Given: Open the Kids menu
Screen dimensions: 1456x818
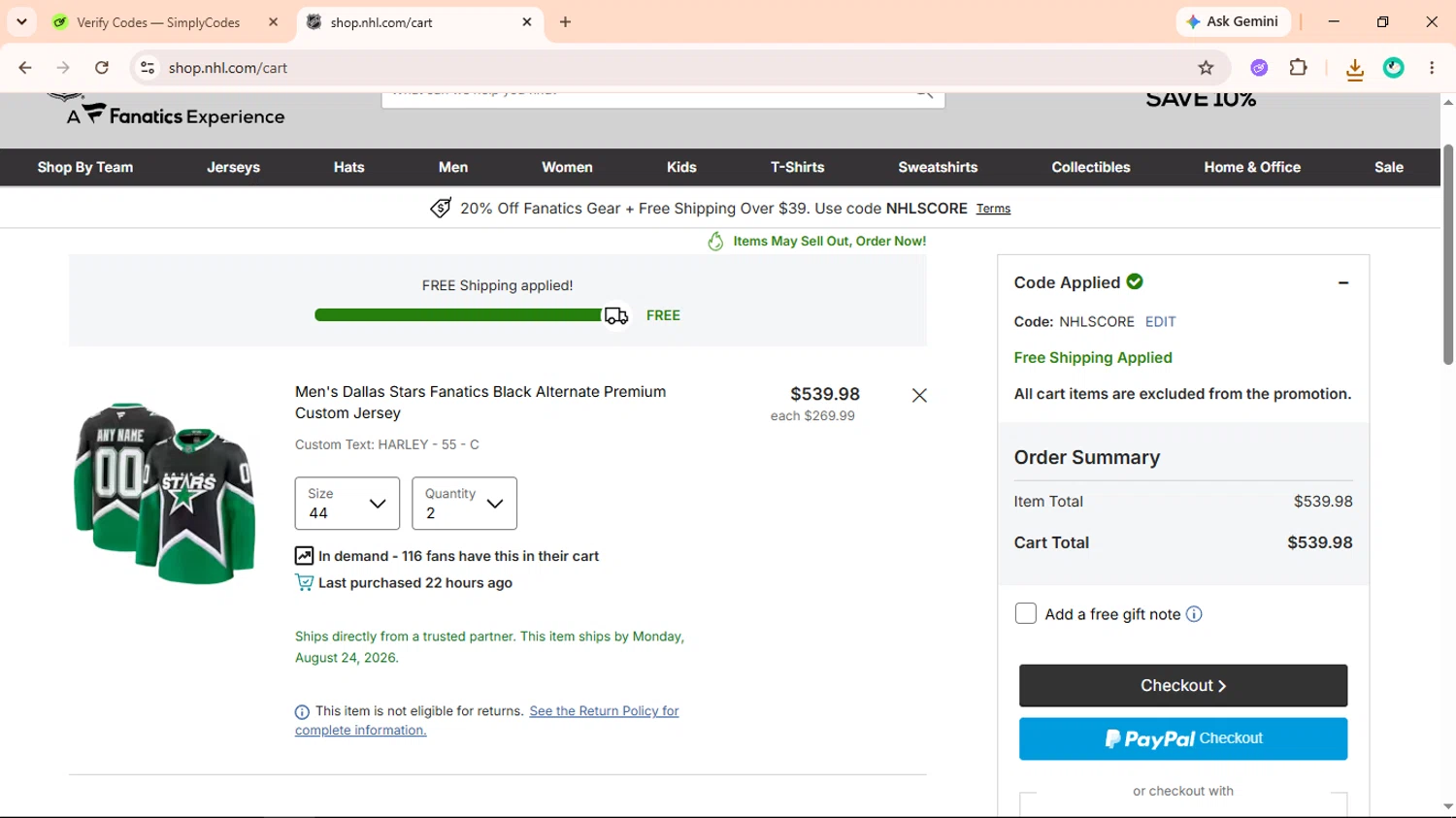Looking at the screenshot, I should tap(681, 167).
